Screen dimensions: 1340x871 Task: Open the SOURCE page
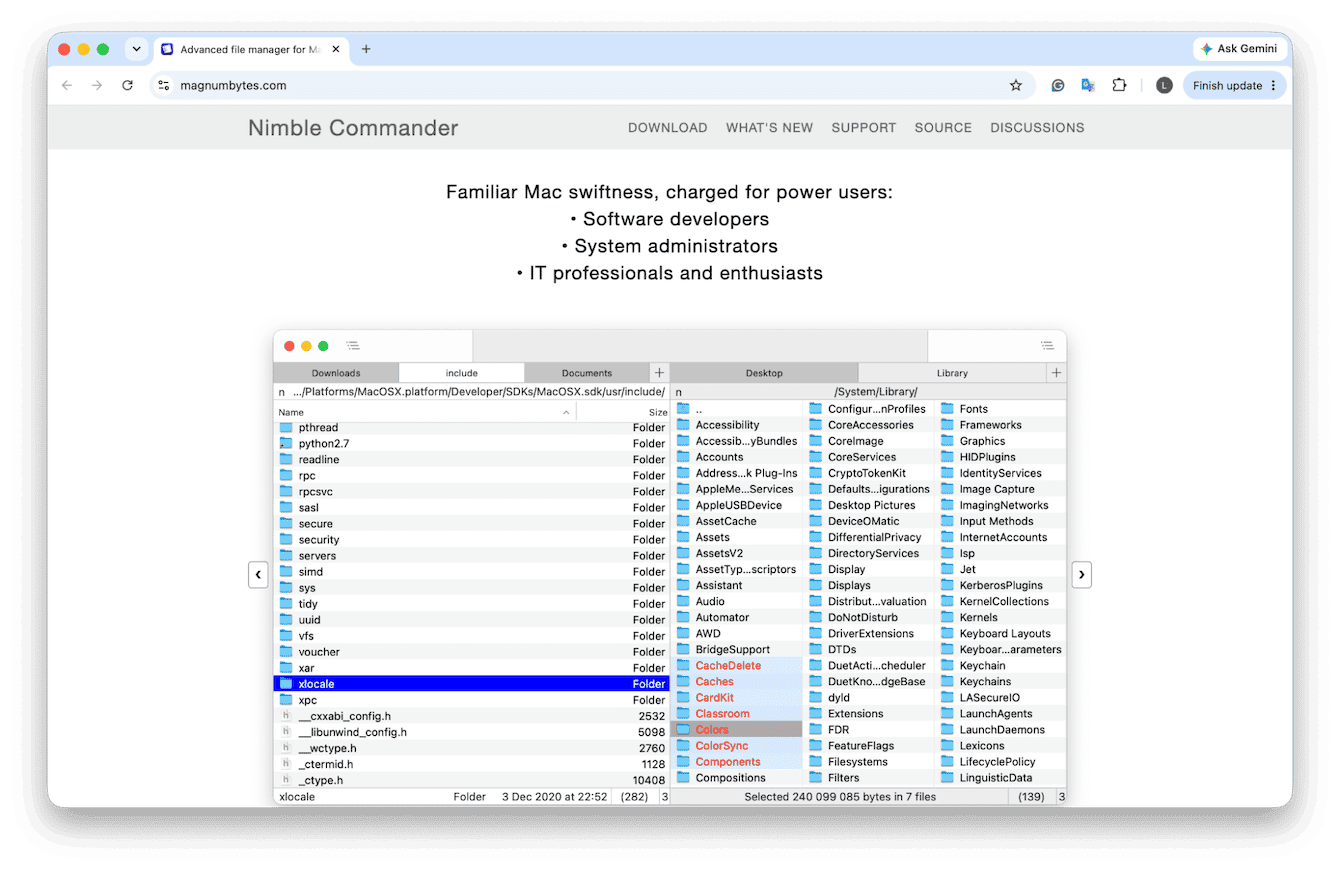coord(943,128)
